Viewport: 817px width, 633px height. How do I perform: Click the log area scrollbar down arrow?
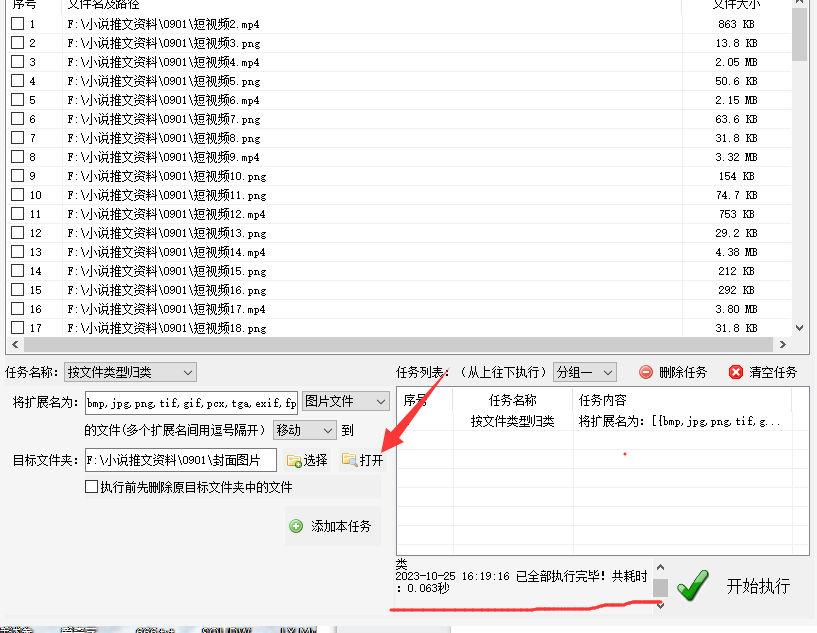(x=660, y=605)
